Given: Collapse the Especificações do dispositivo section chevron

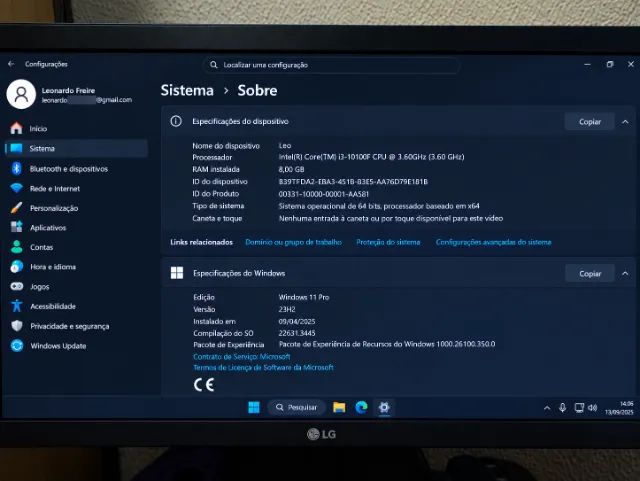Looking at the screenshot, I should coord(625,122).
